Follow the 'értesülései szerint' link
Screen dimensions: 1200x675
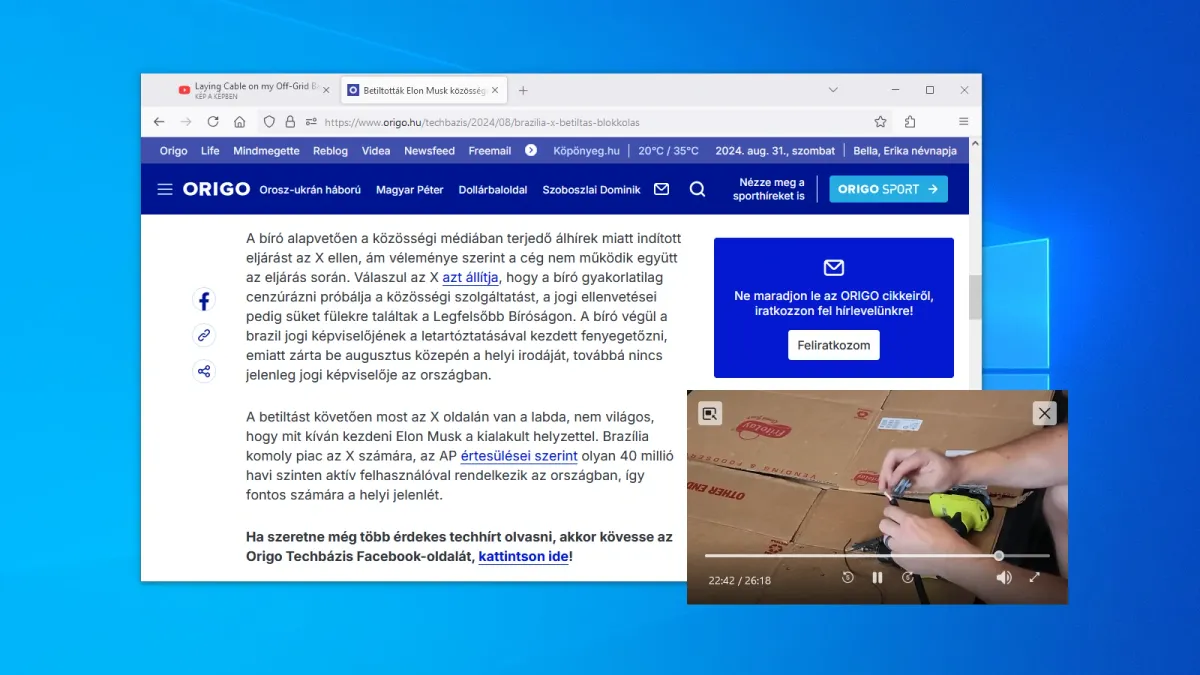click(x=519, y=456)
